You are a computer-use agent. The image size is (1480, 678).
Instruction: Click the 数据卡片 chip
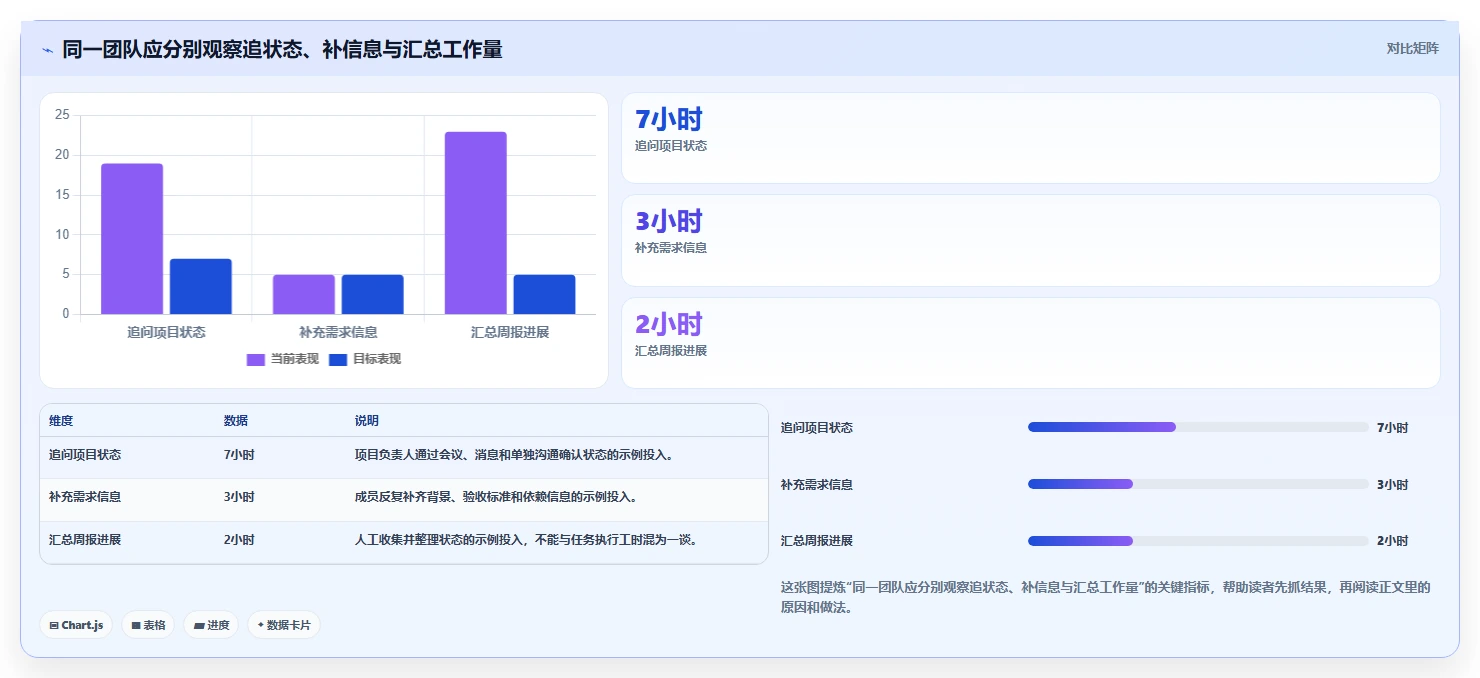pos(284,625)
